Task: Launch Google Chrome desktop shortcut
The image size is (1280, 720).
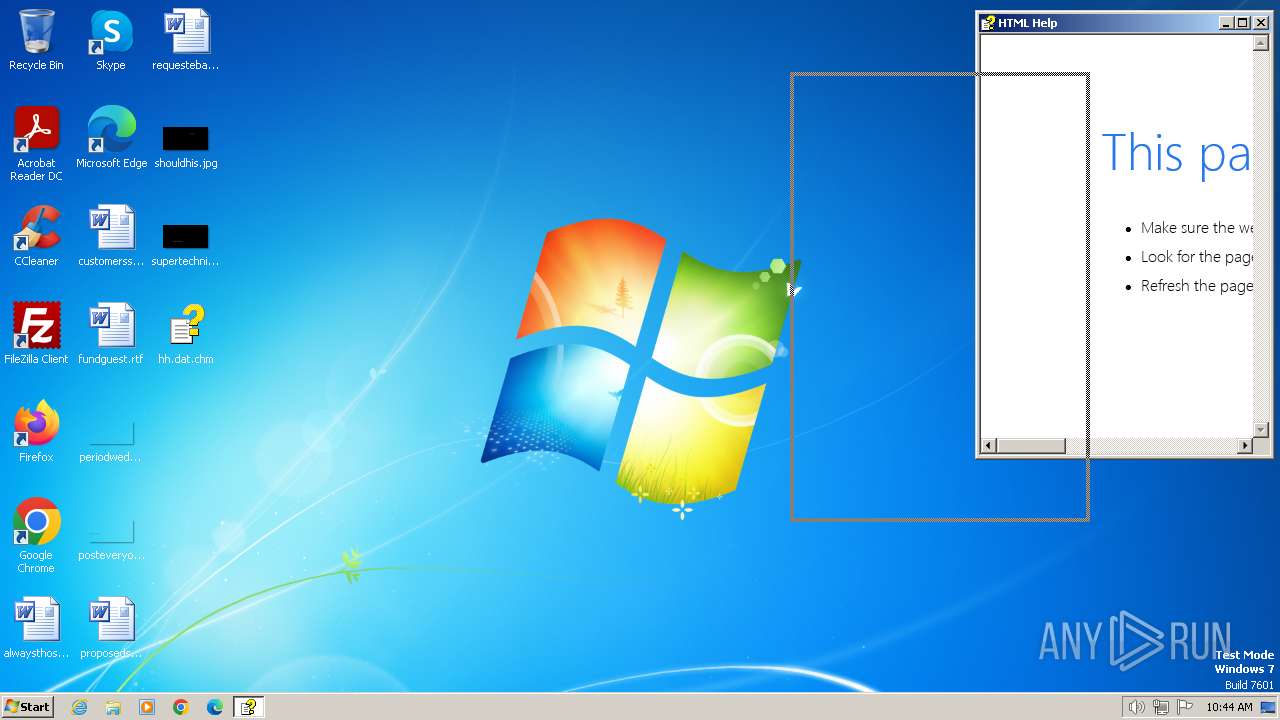Action: (x=36, y=536)
